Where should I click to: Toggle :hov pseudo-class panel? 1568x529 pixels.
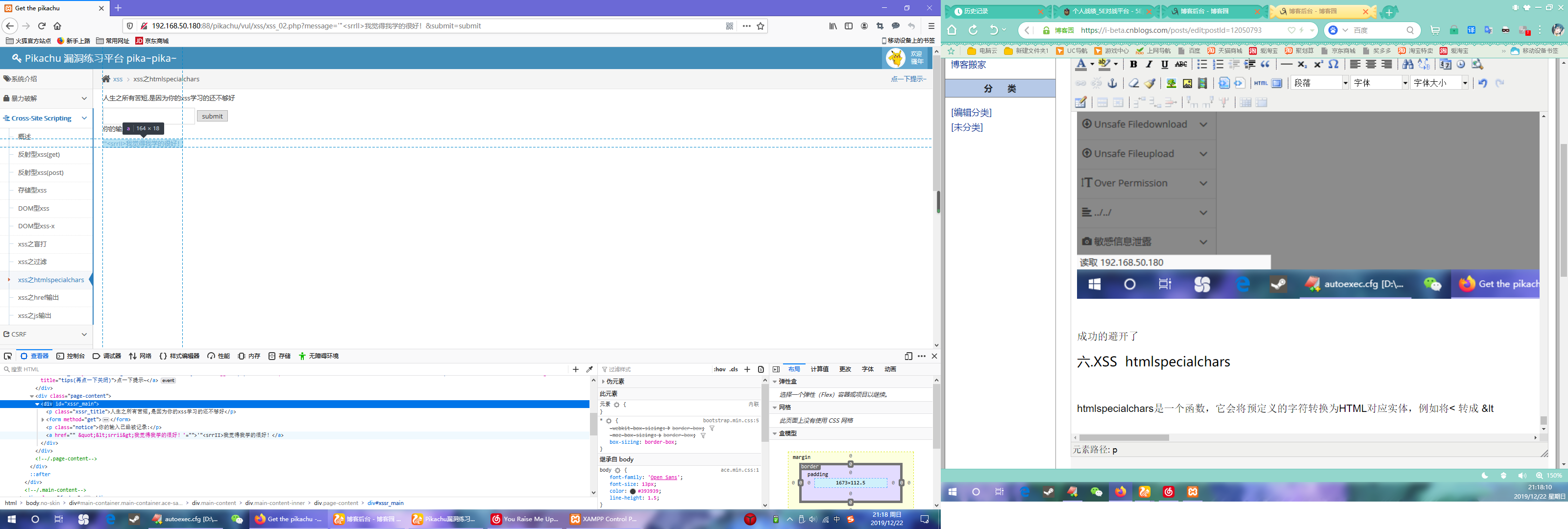719,369
